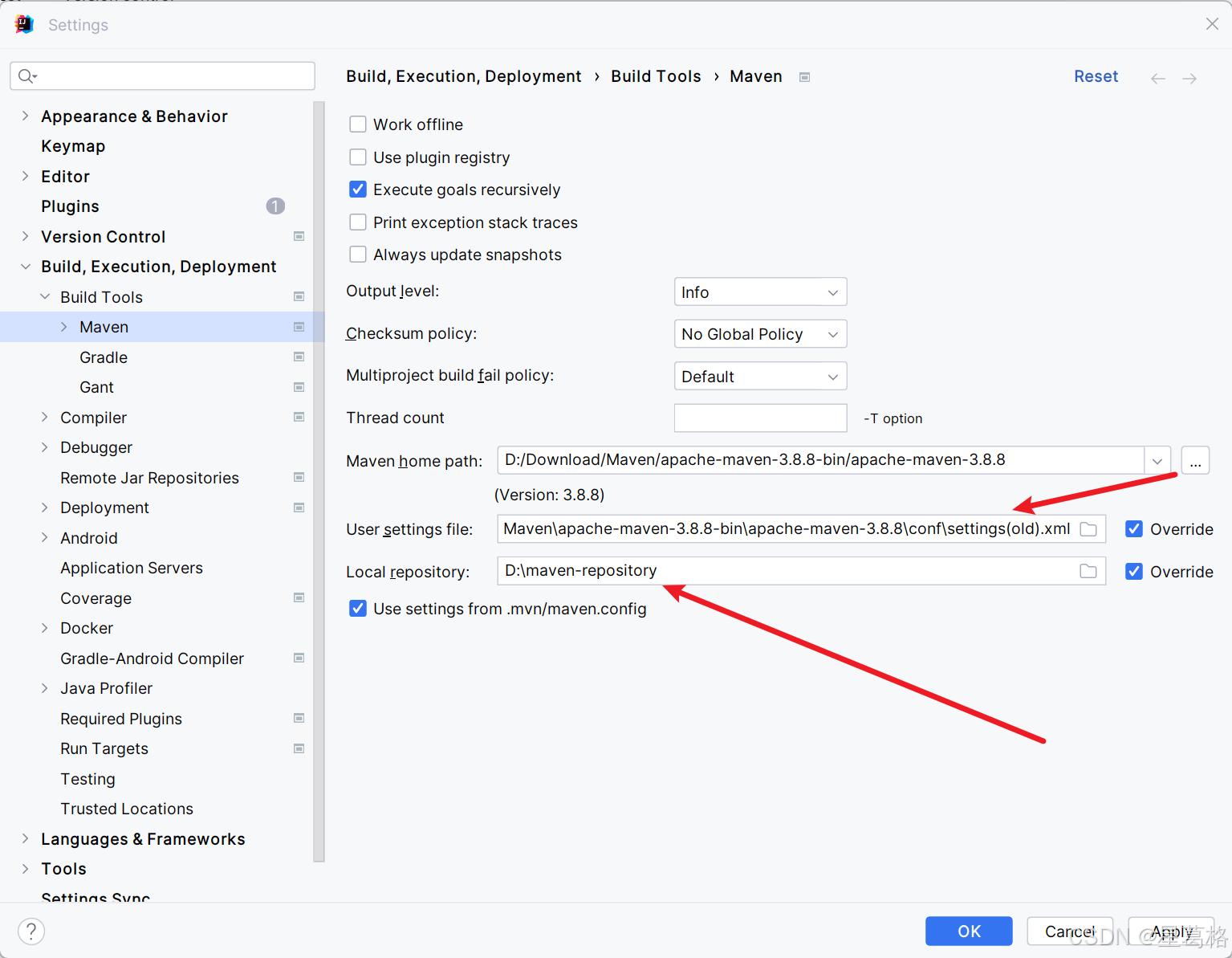Screen dimensions: 1232x958
Task: Click the project-level icon beside the Maven breadcrumb
Action: pyautogui.click(x=804, y=77)
